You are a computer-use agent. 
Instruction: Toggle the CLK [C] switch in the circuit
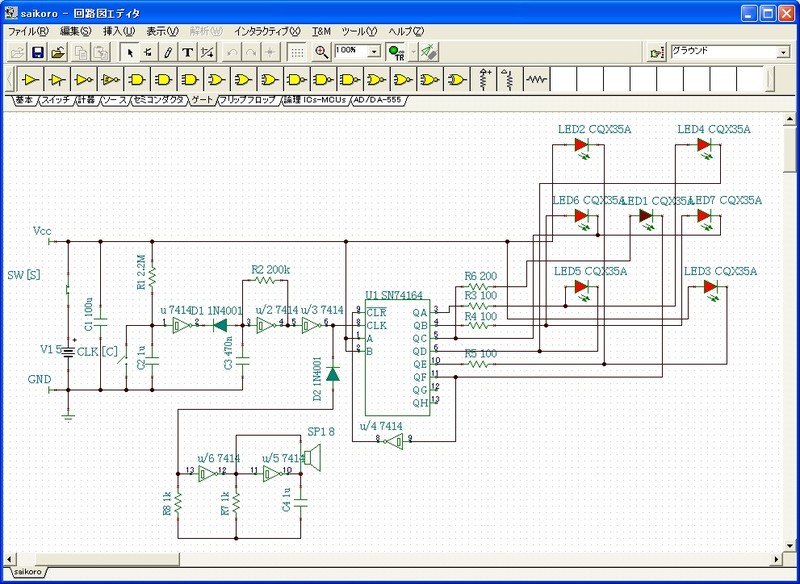click(126, 360)
